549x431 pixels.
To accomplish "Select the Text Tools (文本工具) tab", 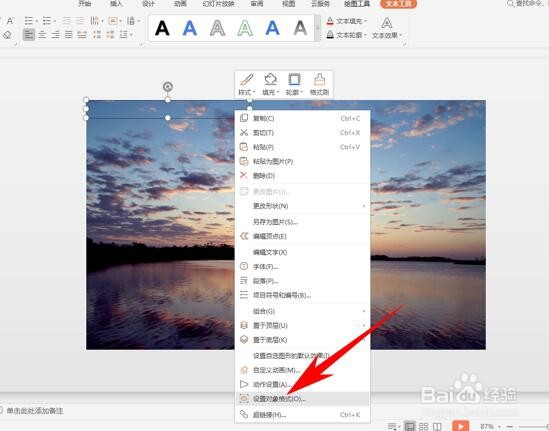I will tap(398, 4).
